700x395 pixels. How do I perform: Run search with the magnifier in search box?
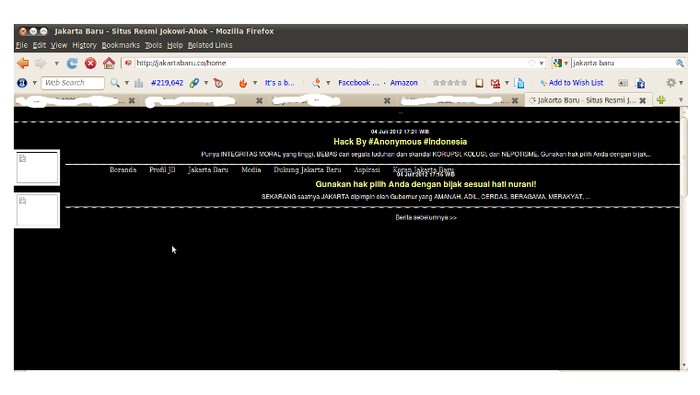point(679,63)
